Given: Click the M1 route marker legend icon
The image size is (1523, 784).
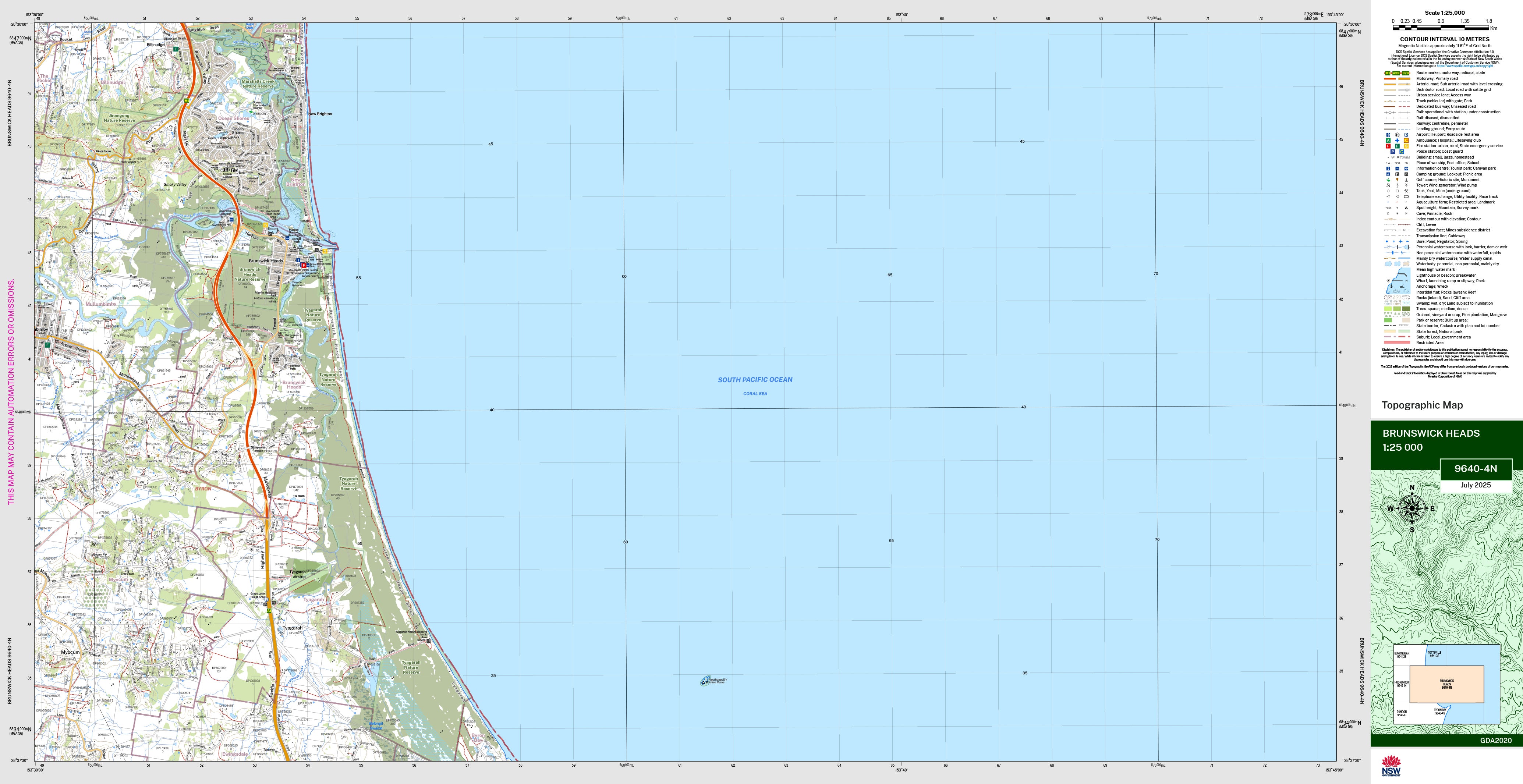Looking at the screenshot, I should pos(1388,73).
